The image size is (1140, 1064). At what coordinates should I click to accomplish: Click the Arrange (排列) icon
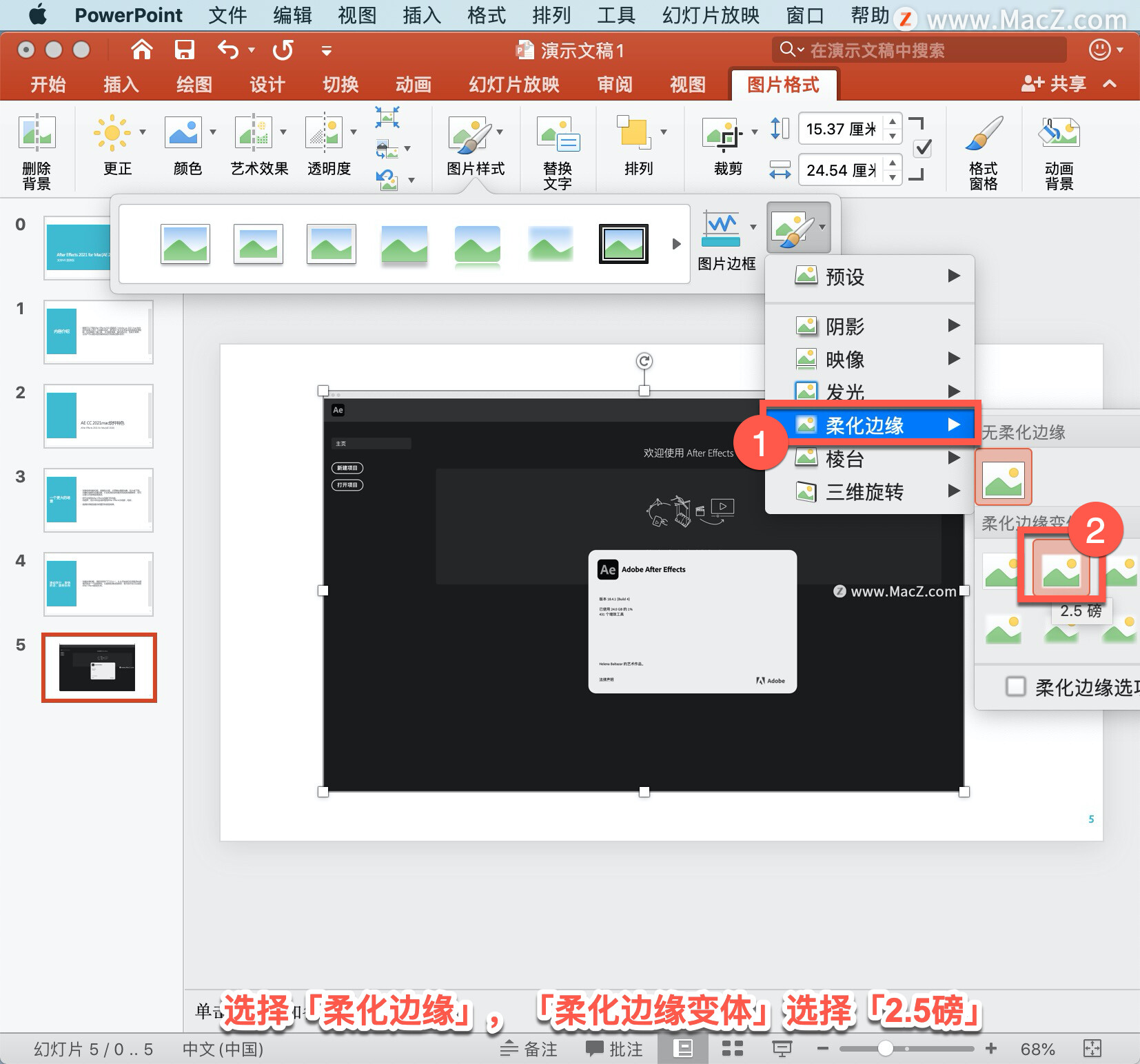pyautogui.click(x=634, y=132)
